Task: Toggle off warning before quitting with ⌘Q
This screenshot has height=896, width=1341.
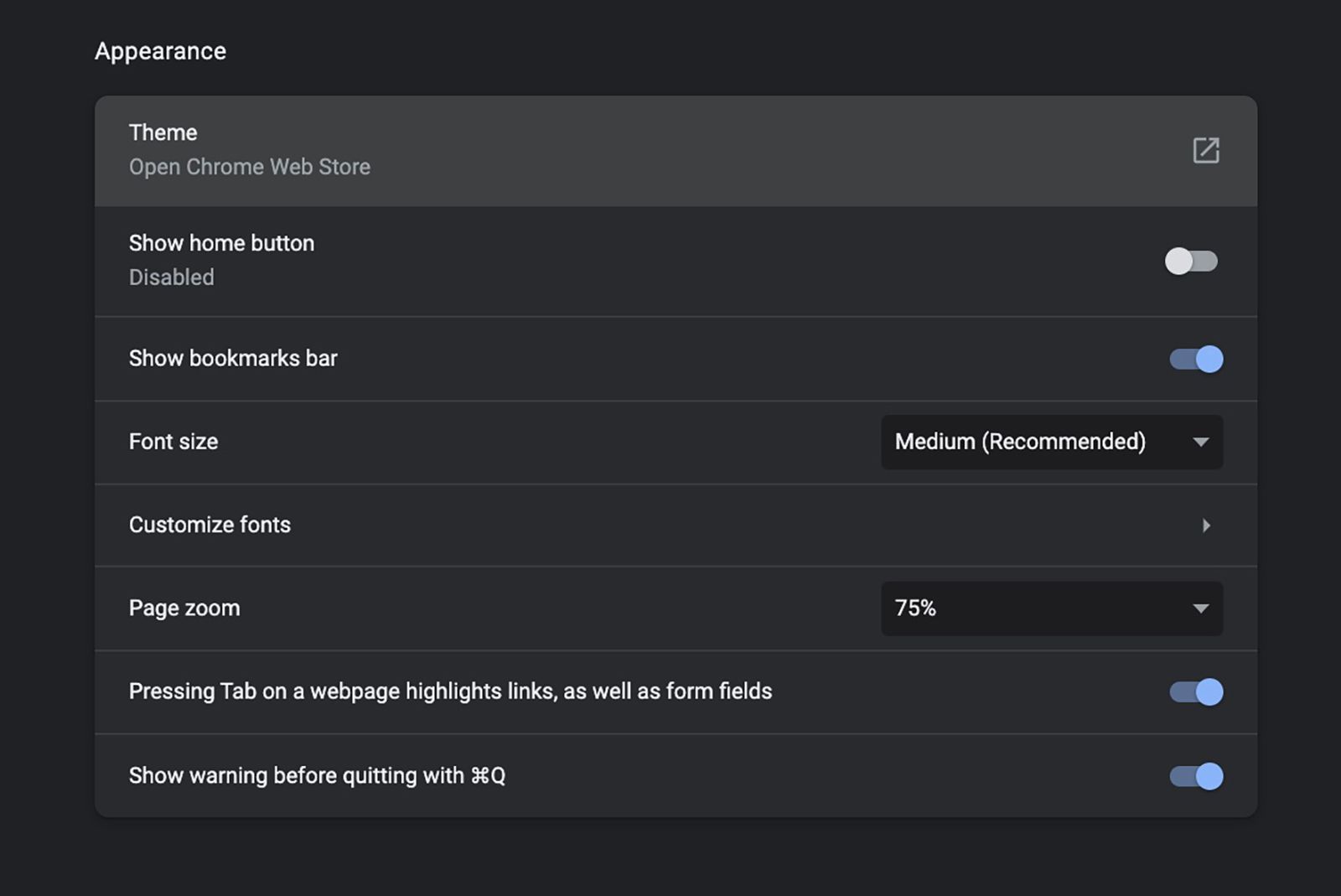Action: [1196, 776]
